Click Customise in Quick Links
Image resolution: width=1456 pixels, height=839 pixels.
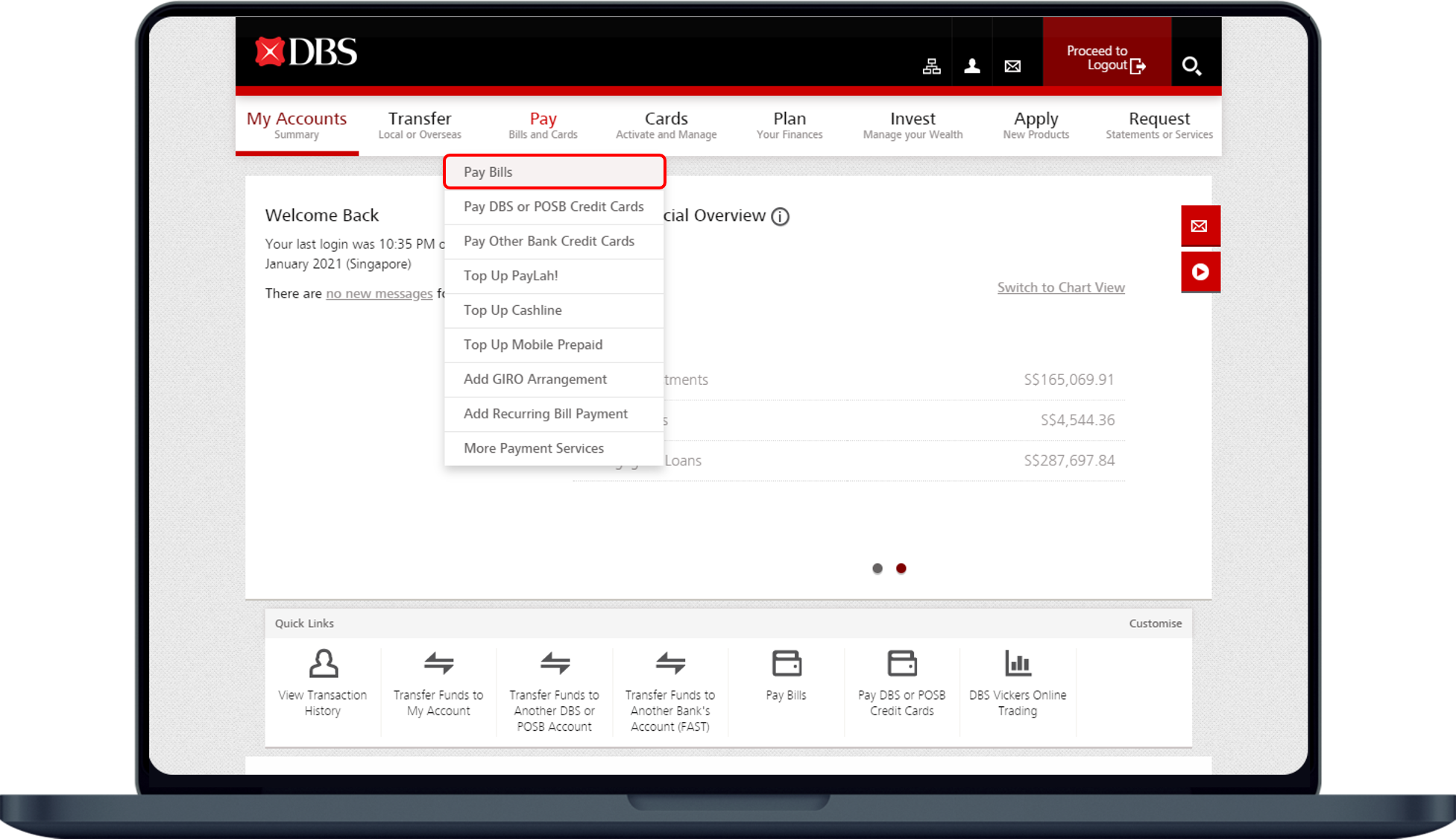(x=1155, y=623)
